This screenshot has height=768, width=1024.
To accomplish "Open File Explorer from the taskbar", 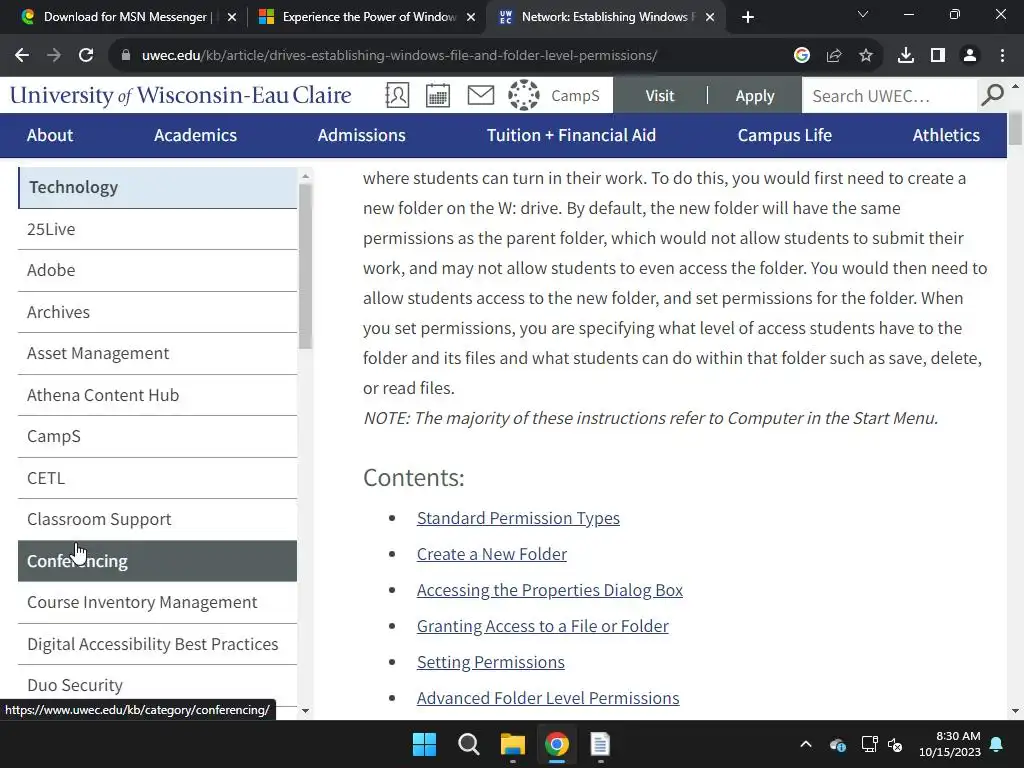I will (513, 744).
